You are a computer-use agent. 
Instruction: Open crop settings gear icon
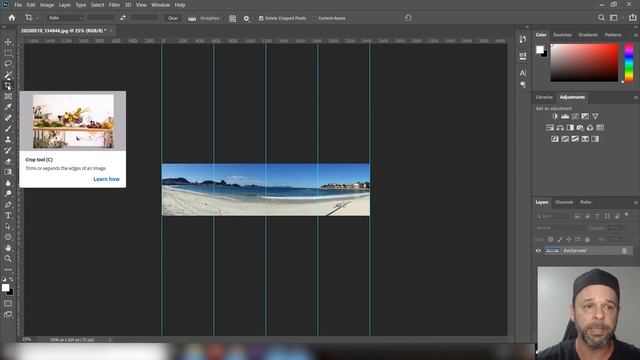[246, 18]
